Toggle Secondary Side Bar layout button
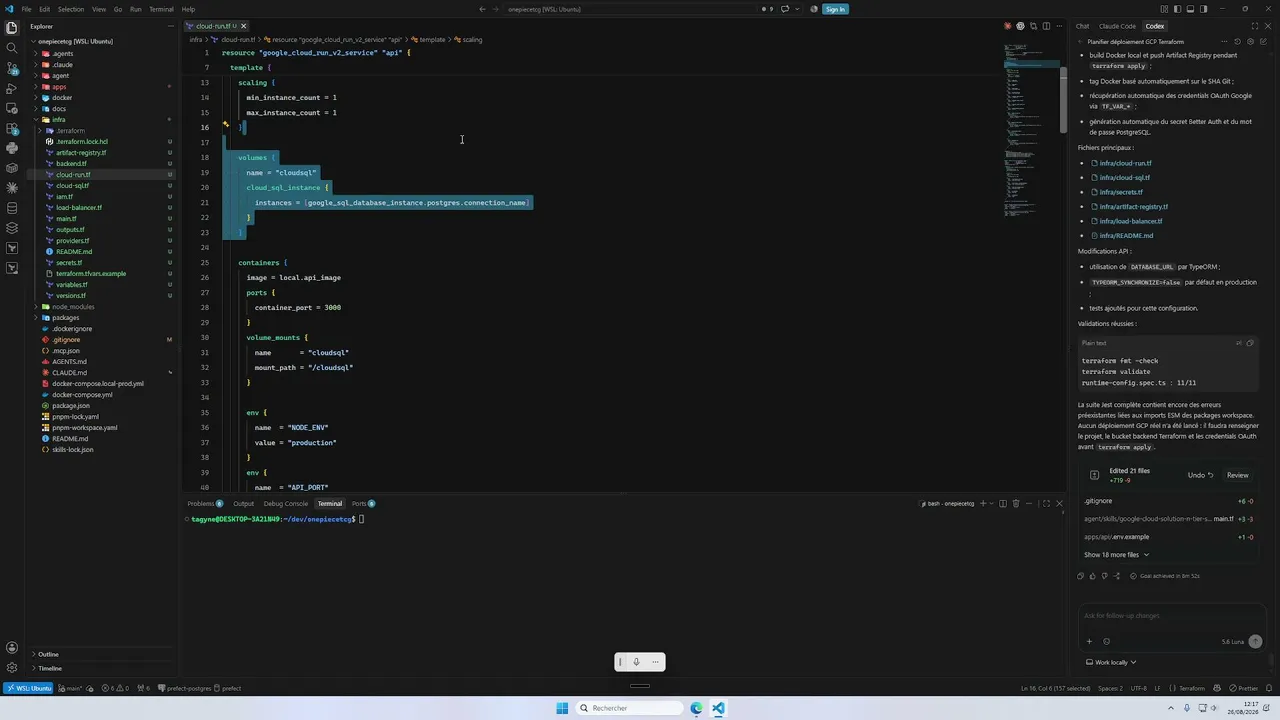 tap(1202, 9)
